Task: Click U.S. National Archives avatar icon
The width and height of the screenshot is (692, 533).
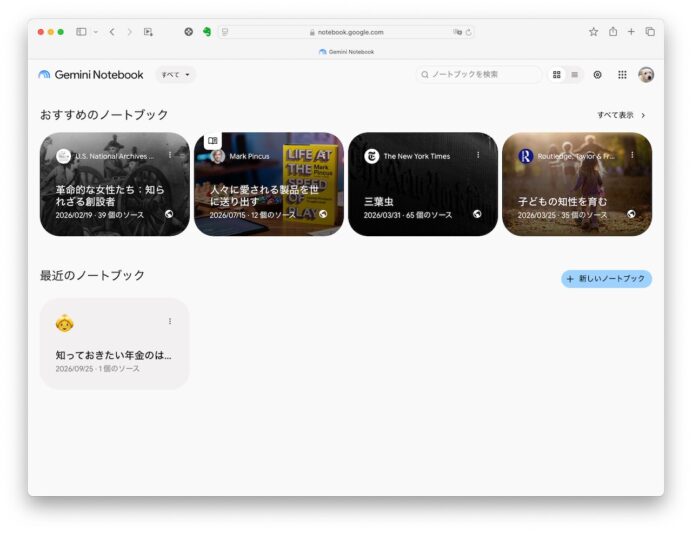Action: pyautogui.click(x=64, y=156)
